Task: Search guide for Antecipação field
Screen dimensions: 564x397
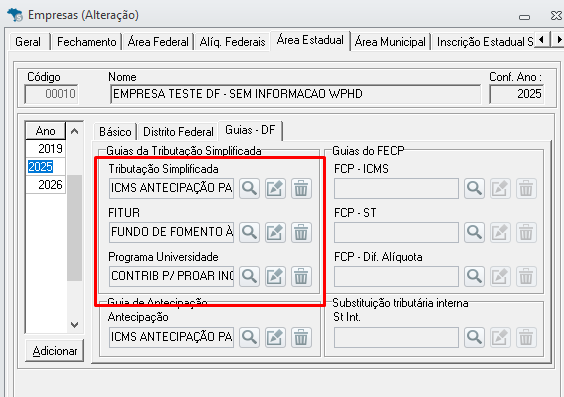Action: [249, 337]
